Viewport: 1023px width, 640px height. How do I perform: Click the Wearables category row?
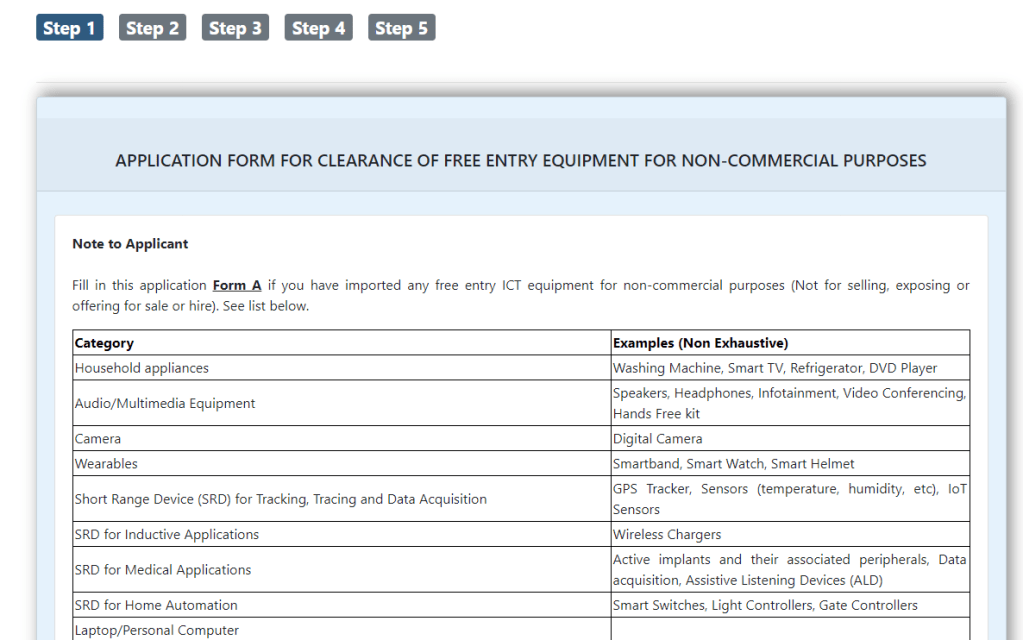coord(106,464)
